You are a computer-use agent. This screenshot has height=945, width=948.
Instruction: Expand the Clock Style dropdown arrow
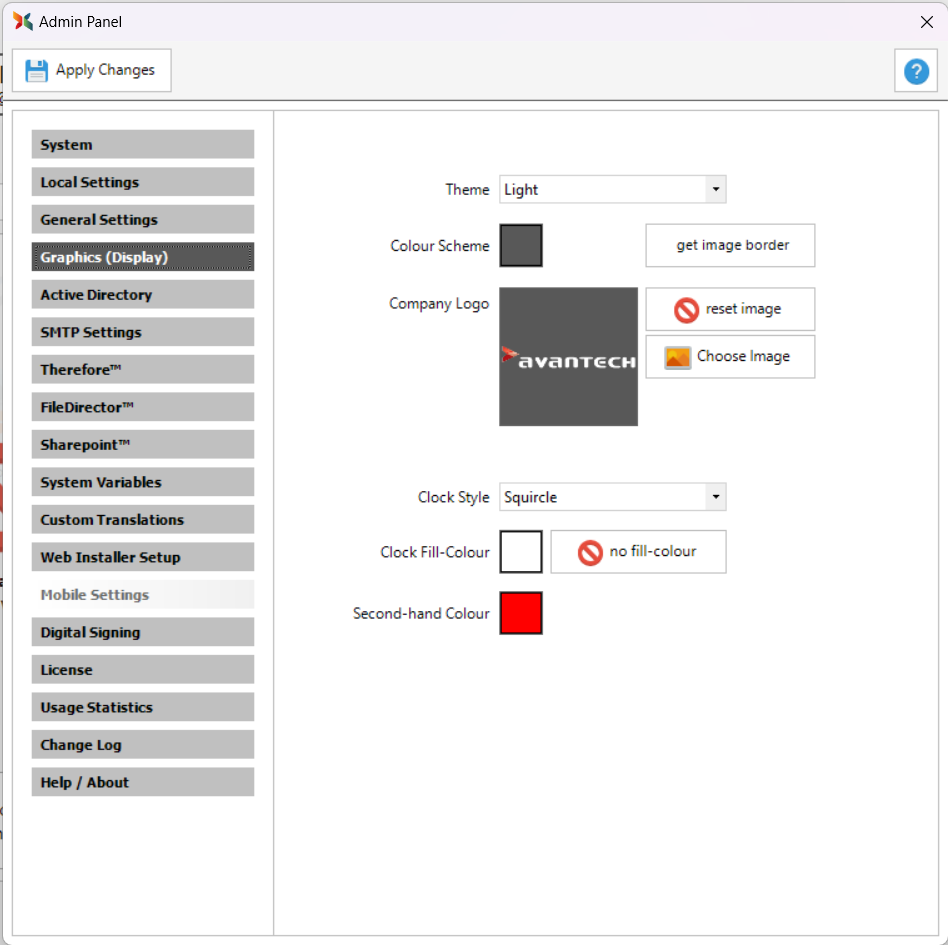click(715, 497)
